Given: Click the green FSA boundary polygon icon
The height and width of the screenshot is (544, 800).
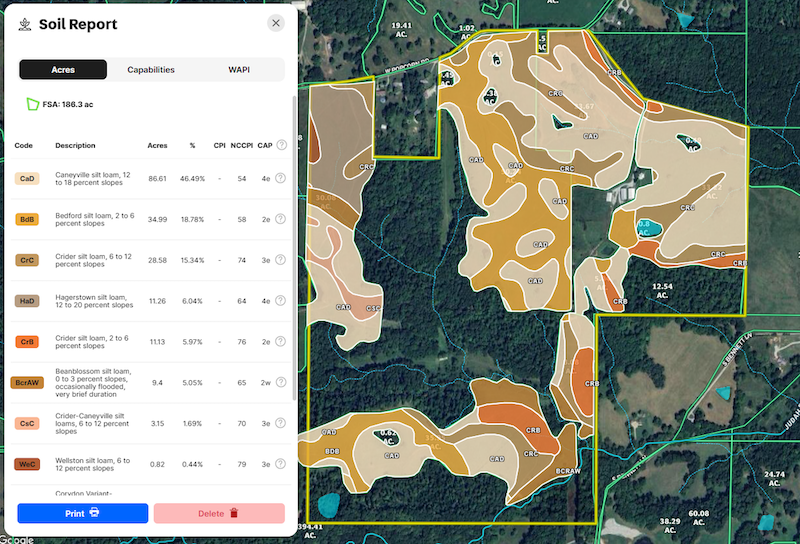Looking at the screenshot, I should [33, 103].
